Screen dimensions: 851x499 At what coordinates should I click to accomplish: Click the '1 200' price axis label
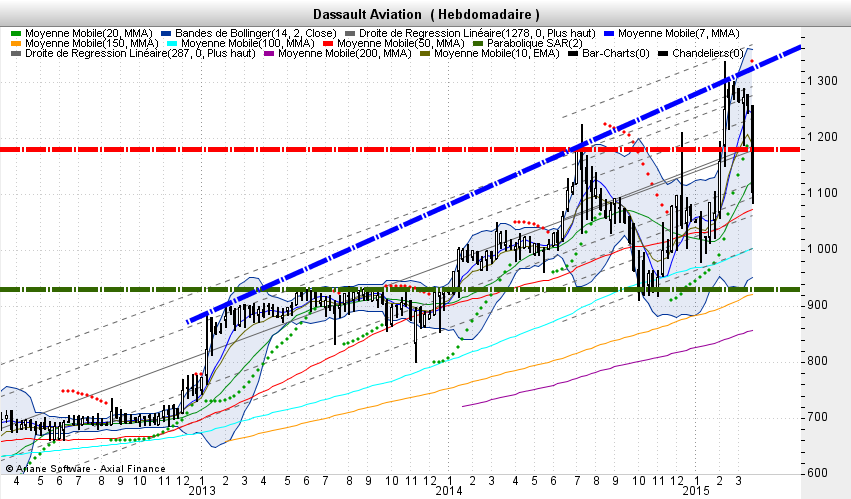tap(823, 137)
